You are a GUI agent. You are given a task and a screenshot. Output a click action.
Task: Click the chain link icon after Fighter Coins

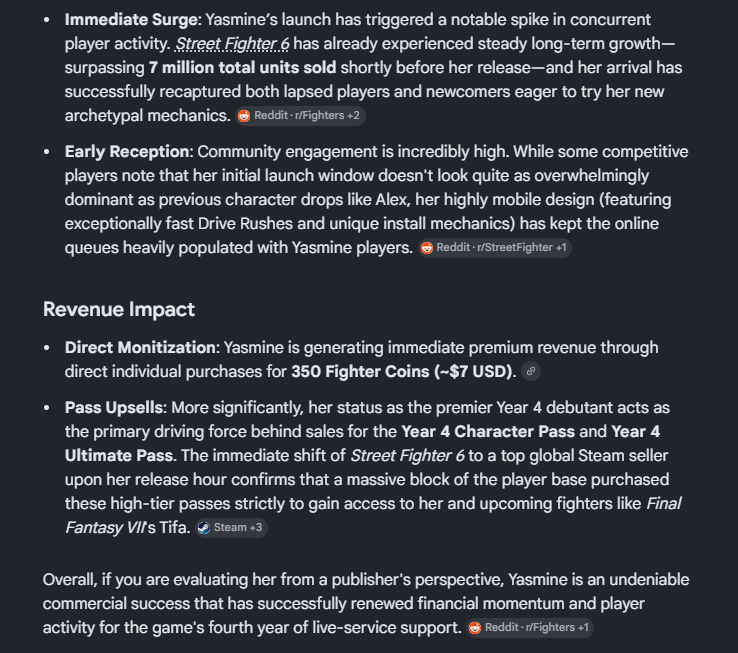[531, 371]
